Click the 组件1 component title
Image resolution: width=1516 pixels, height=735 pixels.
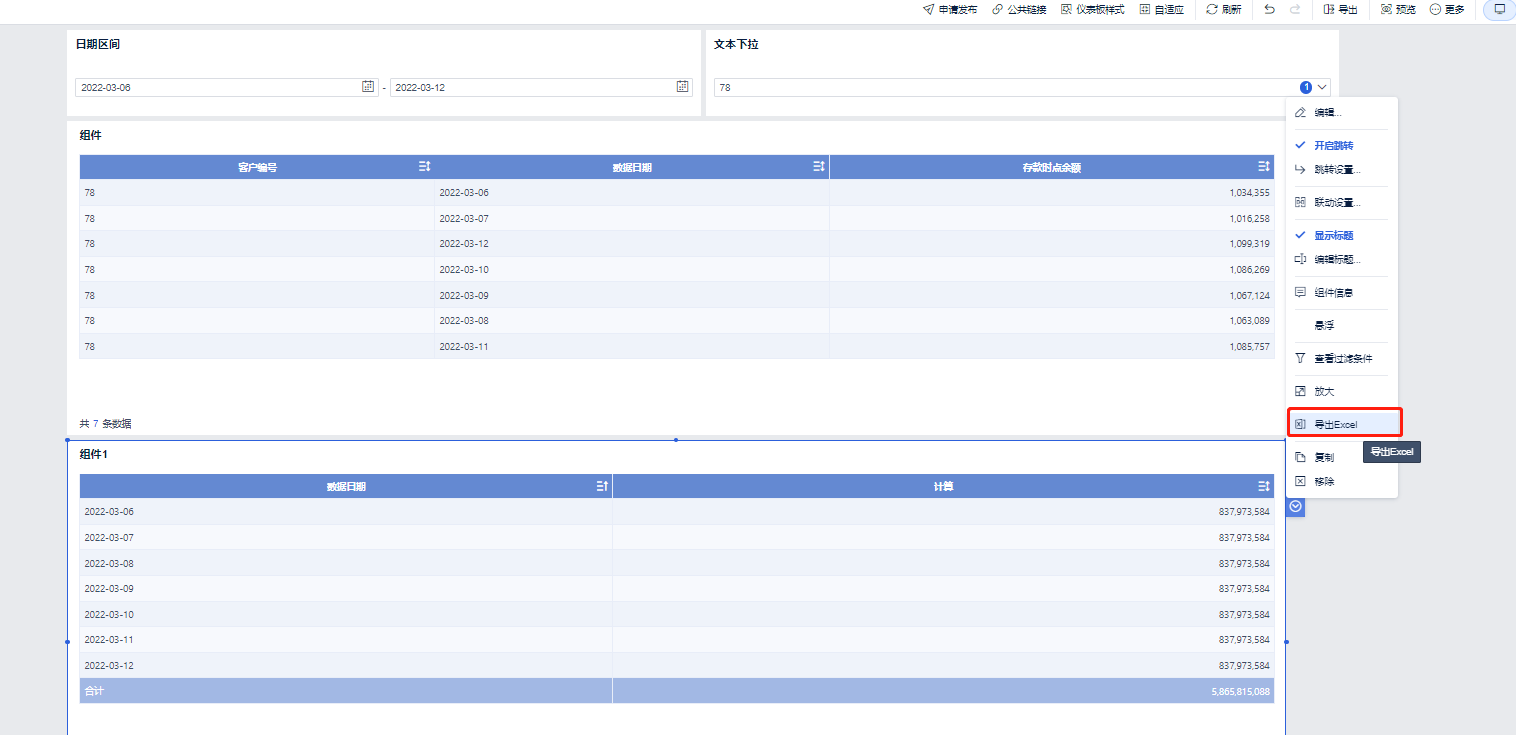(93, 455)
